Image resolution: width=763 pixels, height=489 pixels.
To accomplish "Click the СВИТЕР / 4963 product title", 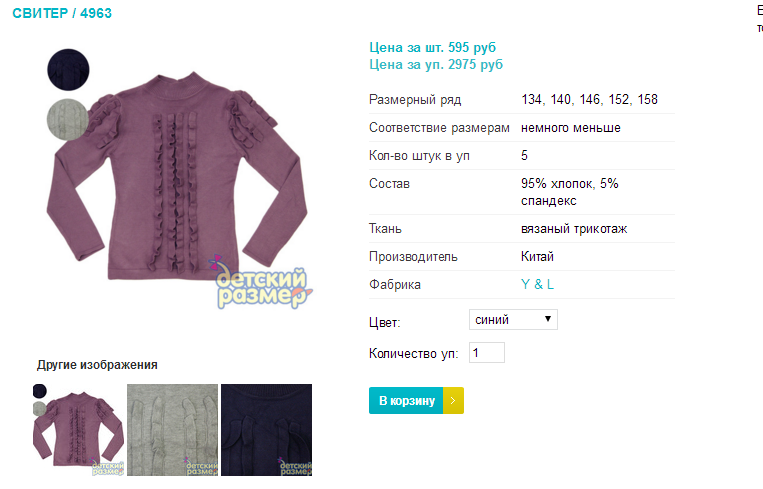I will [62, 13].
